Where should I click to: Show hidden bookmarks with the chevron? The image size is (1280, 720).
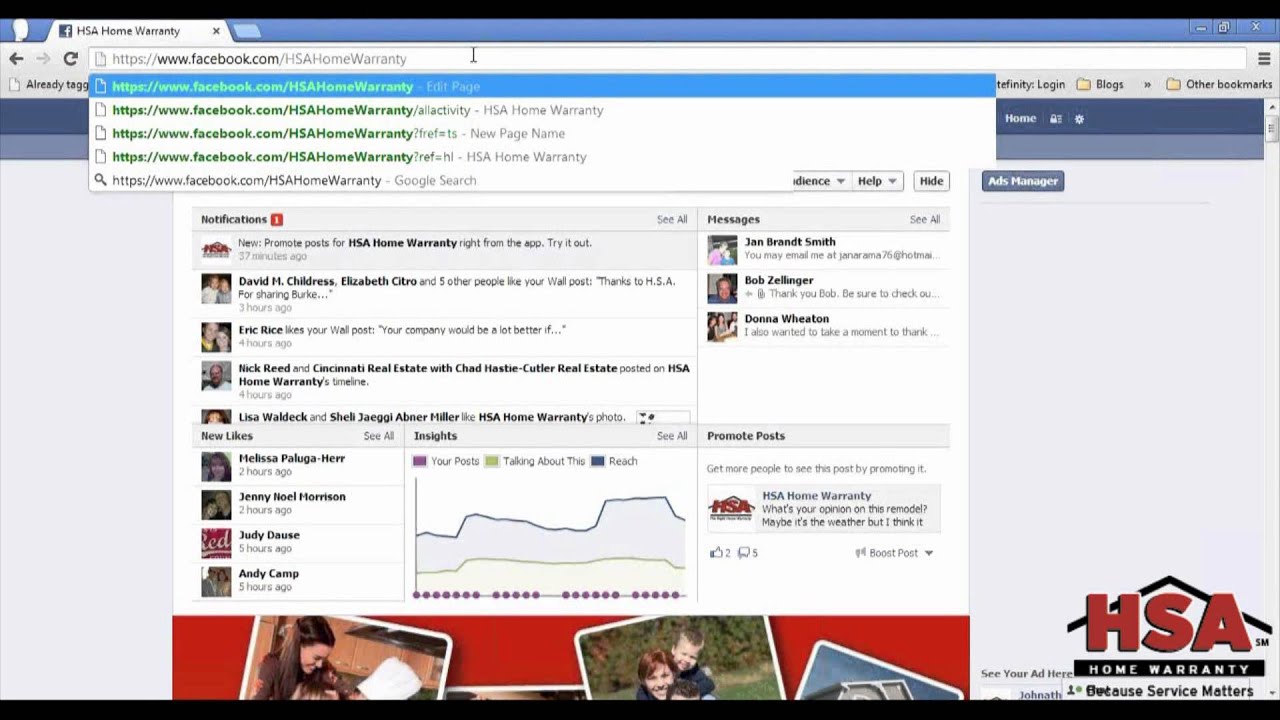coord(1147,85)
